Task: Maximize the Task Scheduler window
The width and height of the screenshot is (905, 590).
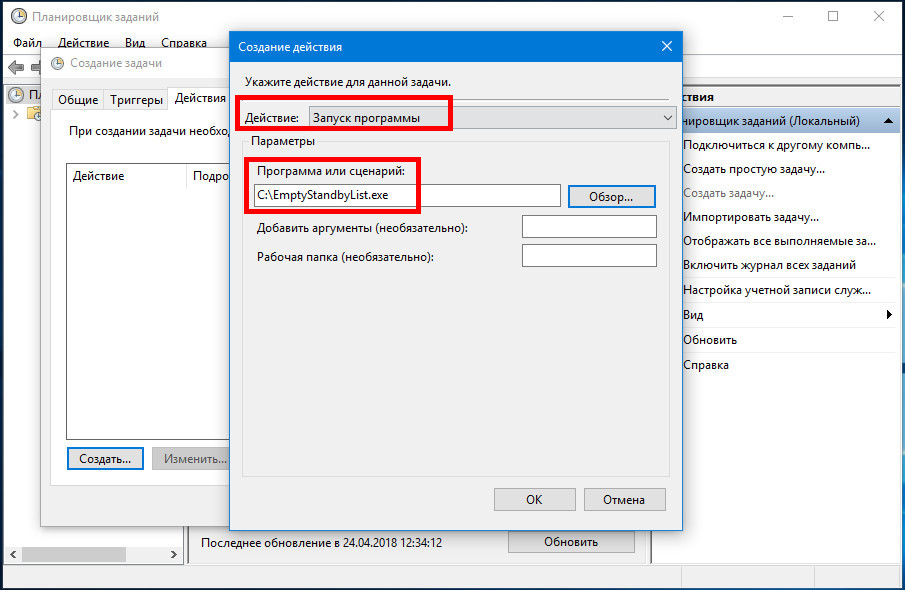Action: pyautogui.click(x=833, y=16)
